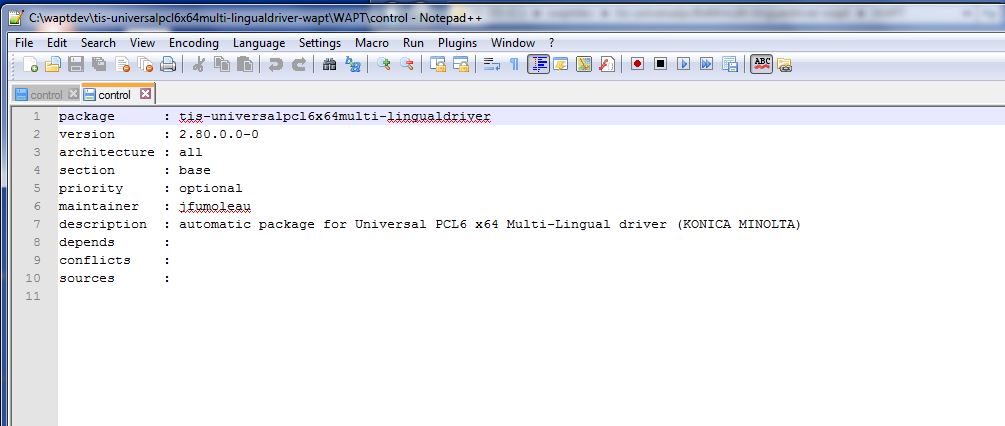This screenshot has height=426, width=1005.
Task: Click the Close document toolbar icon
Action: pyautogui.click(x=122, y=64)
